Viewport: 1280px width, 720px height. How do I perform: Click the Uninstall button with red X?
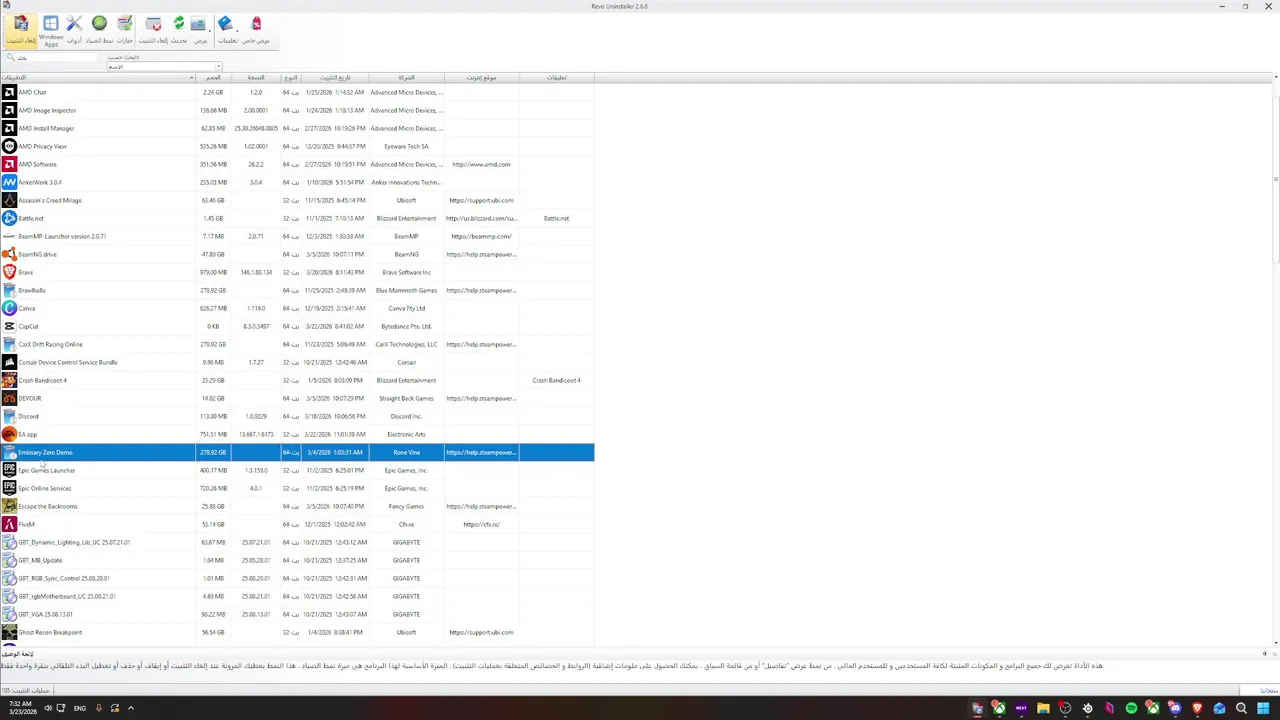[x=153, y=30]
